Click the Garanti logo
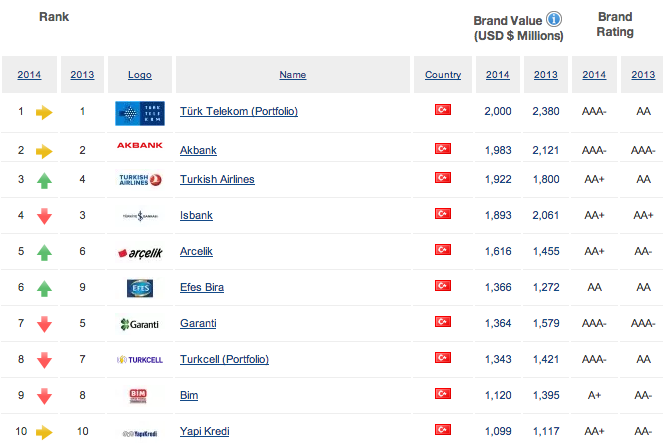This screenshot has height=448, width=663. coord(140,324)
